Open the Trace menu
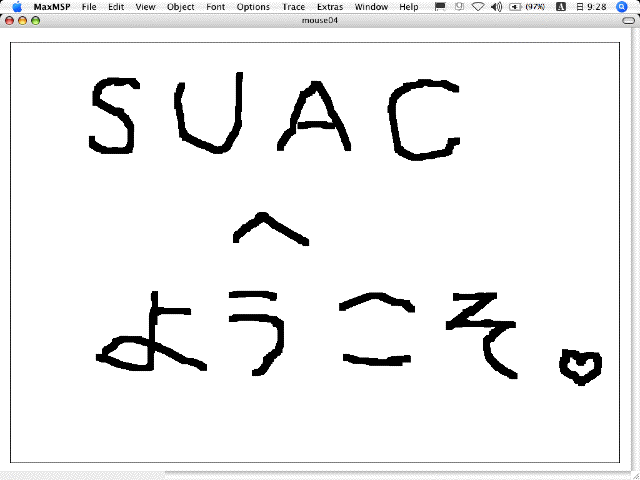The width and height of the screenshot is (640, 480). [293, 7]
